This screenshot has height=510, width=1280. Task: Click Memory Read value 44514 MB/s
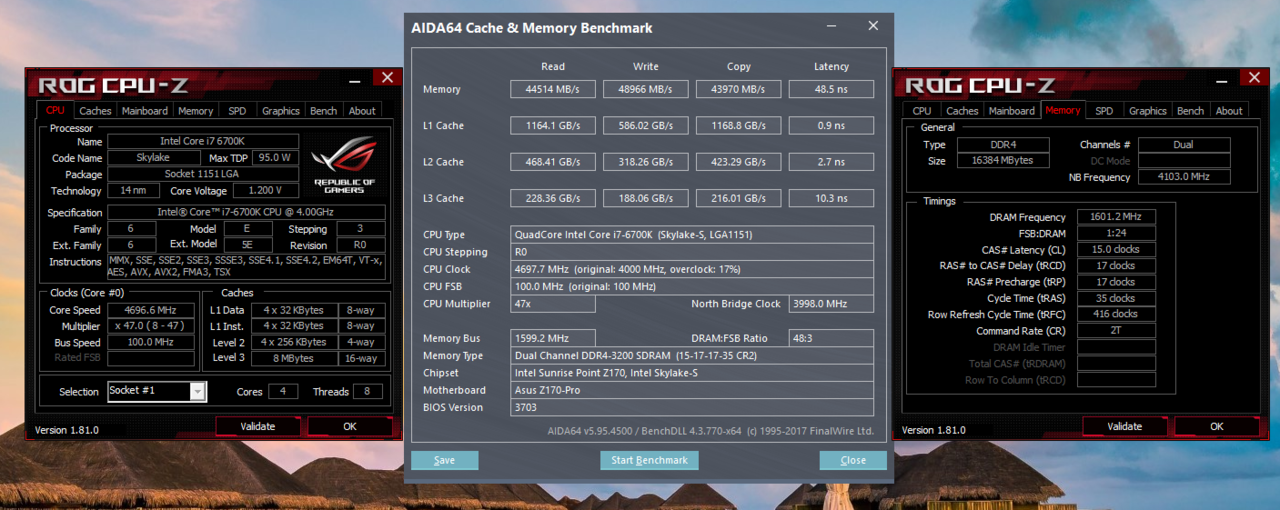553,89
